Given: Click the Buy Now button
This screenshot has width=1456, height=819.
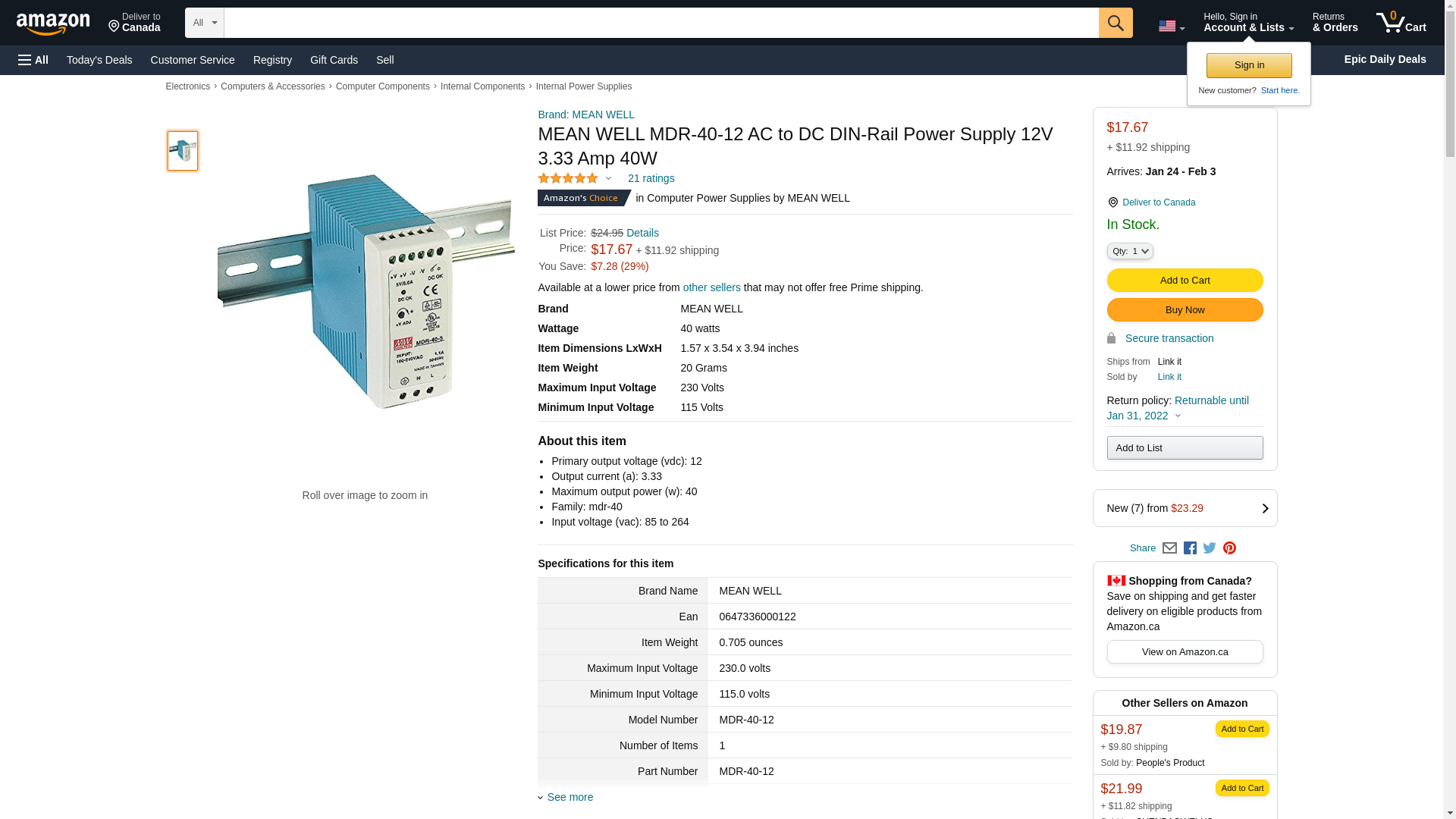Looking at the screenshot, I should pos(1185,310).
